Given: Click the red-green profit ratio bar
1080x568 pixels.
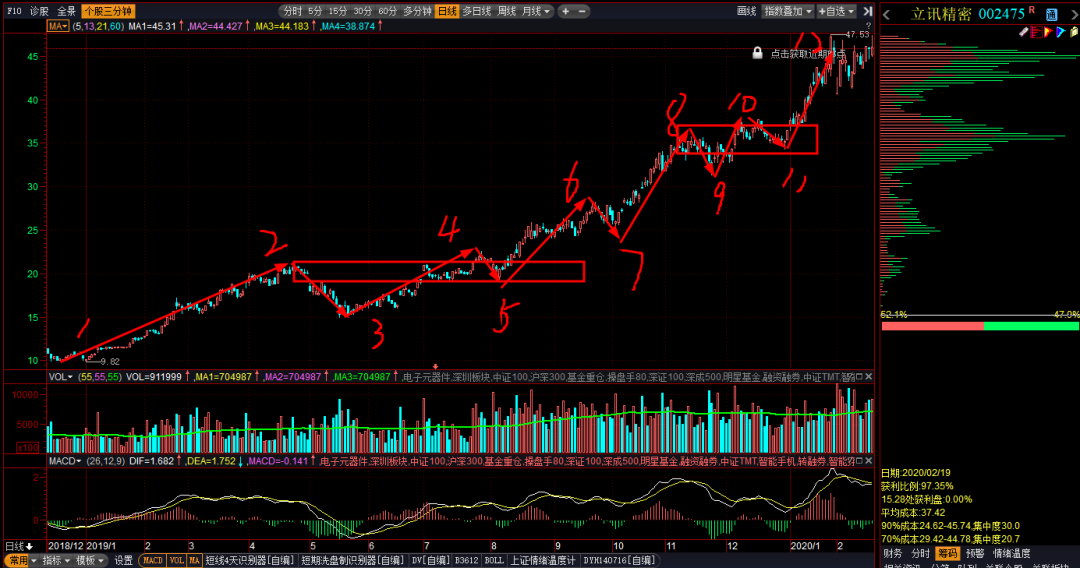Looking at the screenshot, I should (x=979, y=325).
